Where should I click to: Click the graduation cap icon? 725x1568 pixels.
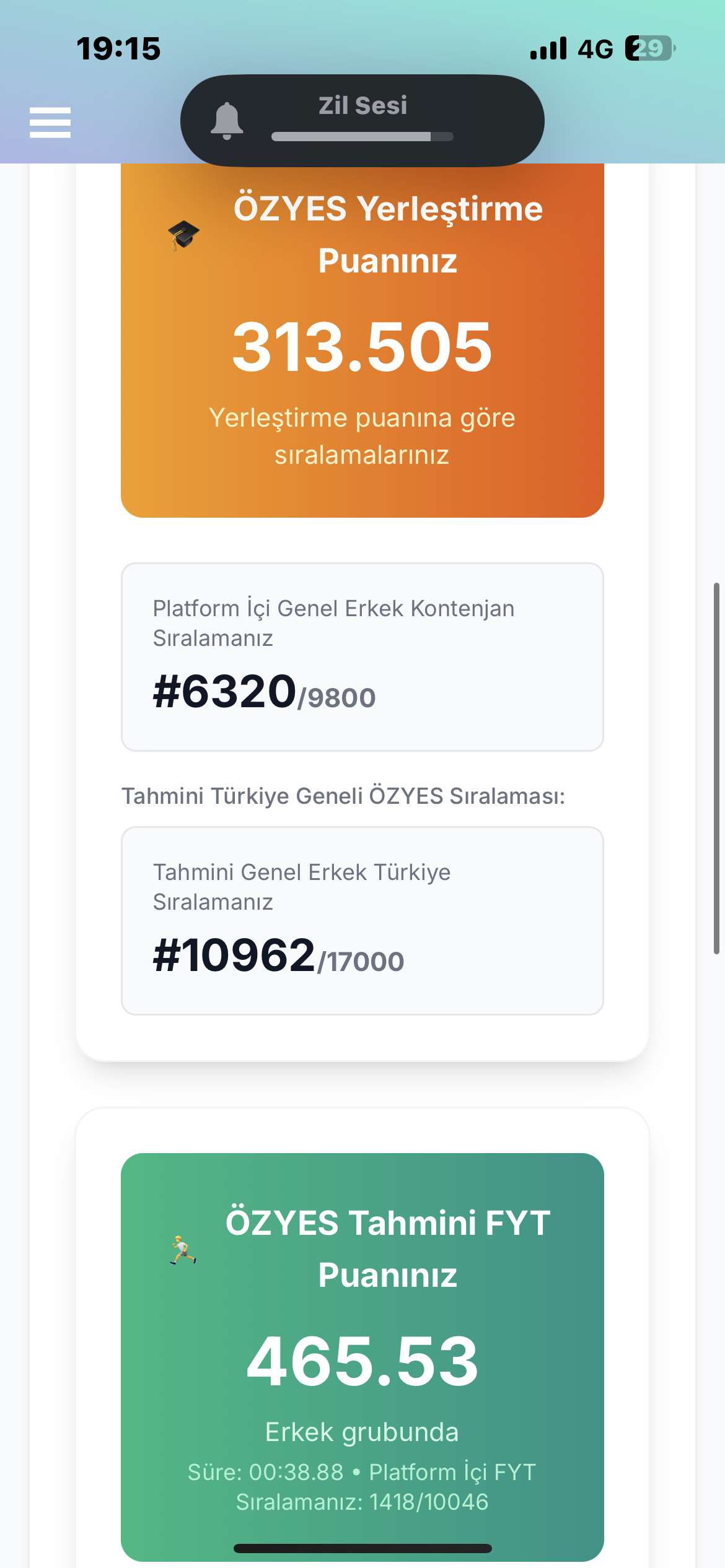183,235
